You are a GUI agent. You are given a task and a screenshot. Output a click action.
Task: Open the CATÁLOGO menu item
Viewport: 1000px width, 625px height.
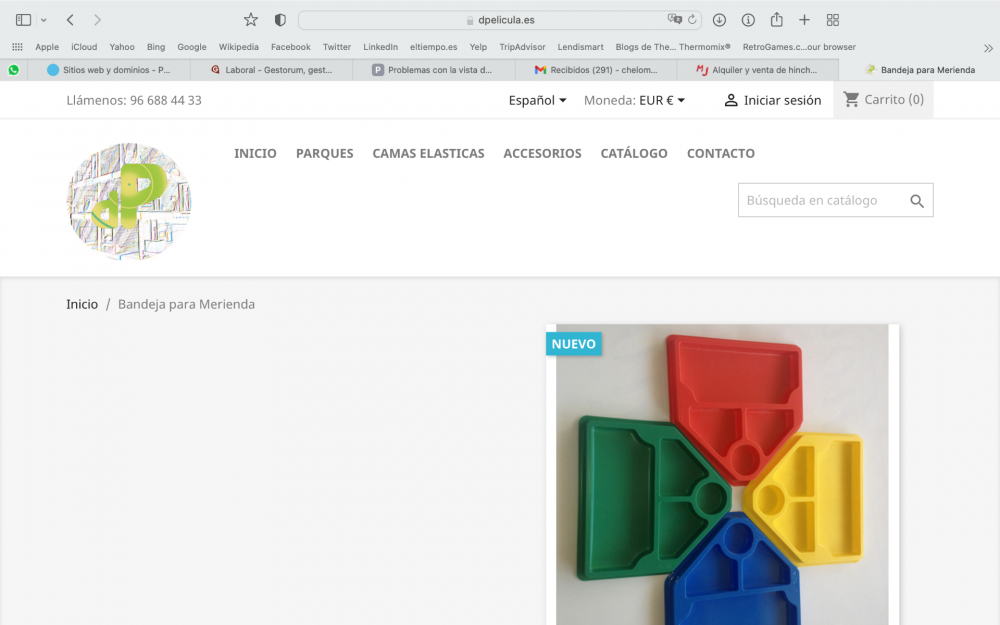pyautogui.click(x=634, y=153)
